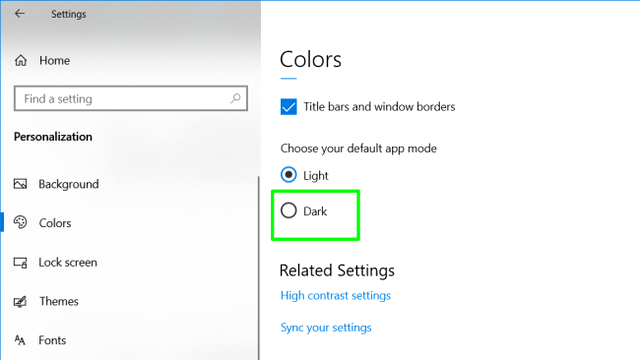Click the Themes brush icon
This screenshot has height=360, width=640.
coord(20,302)
